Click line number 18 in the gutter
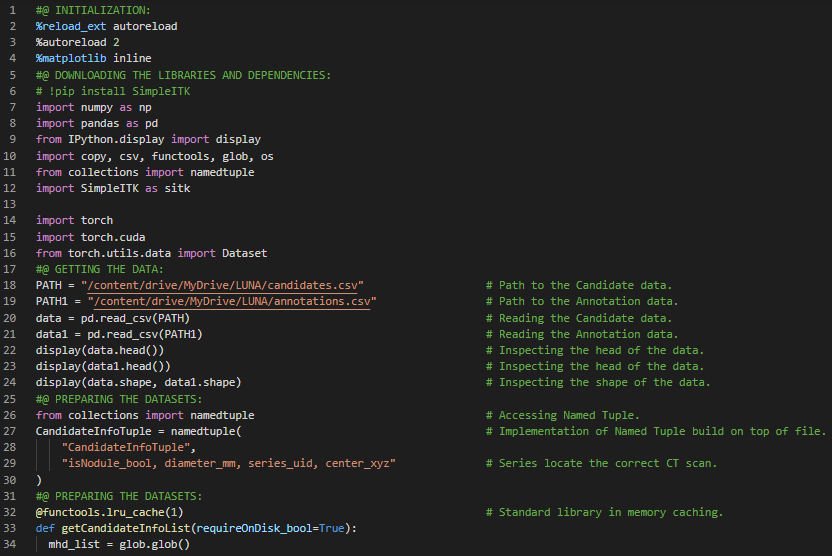Viewport: 832px width, 556px height. pos(11,285)
